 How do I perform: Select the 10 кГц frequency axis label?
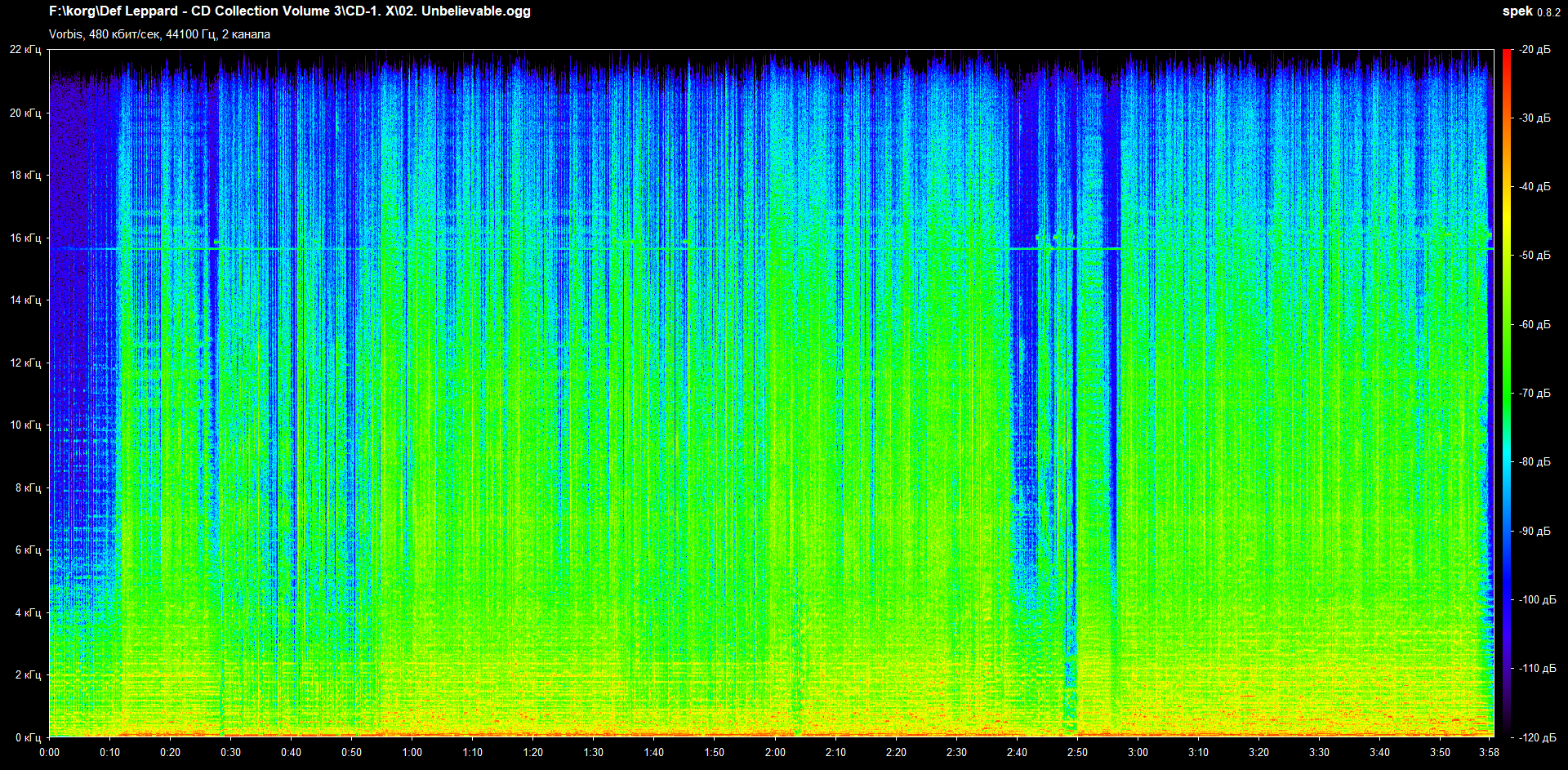click(x=25, y=425)
